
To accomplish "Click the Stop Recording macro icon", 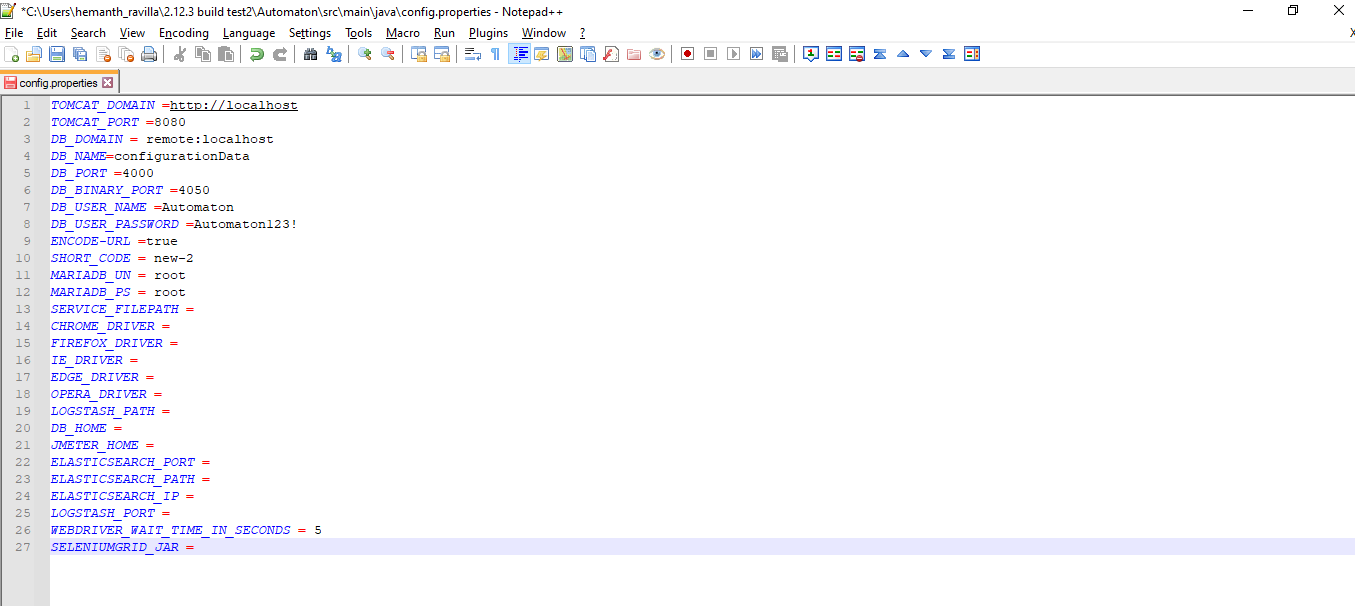I will coord(710,54).
